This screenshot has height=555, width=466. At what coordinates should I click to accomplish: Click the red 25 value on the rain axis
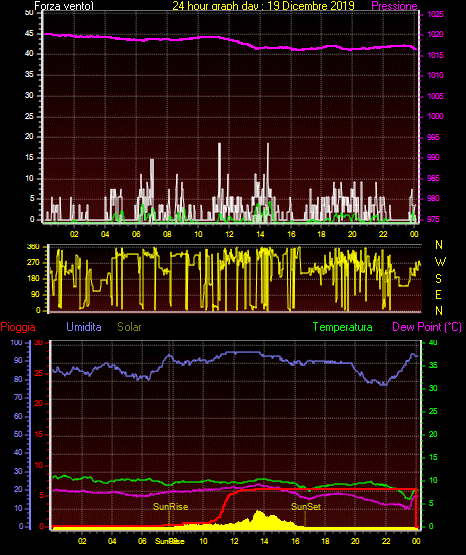(39, 373)
